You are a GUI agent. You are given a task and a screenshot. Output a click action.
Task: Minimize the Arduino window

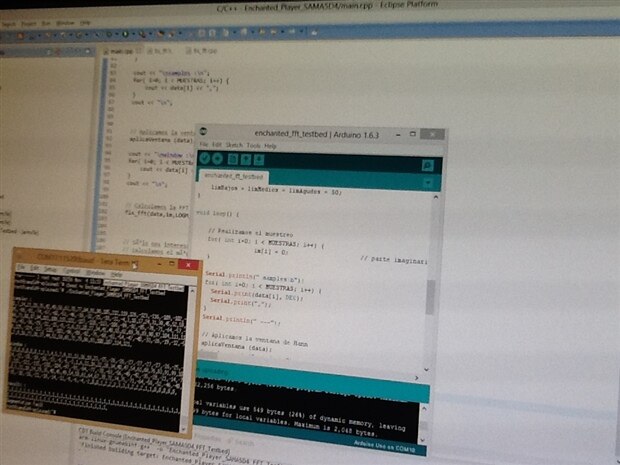pos(398,134)
